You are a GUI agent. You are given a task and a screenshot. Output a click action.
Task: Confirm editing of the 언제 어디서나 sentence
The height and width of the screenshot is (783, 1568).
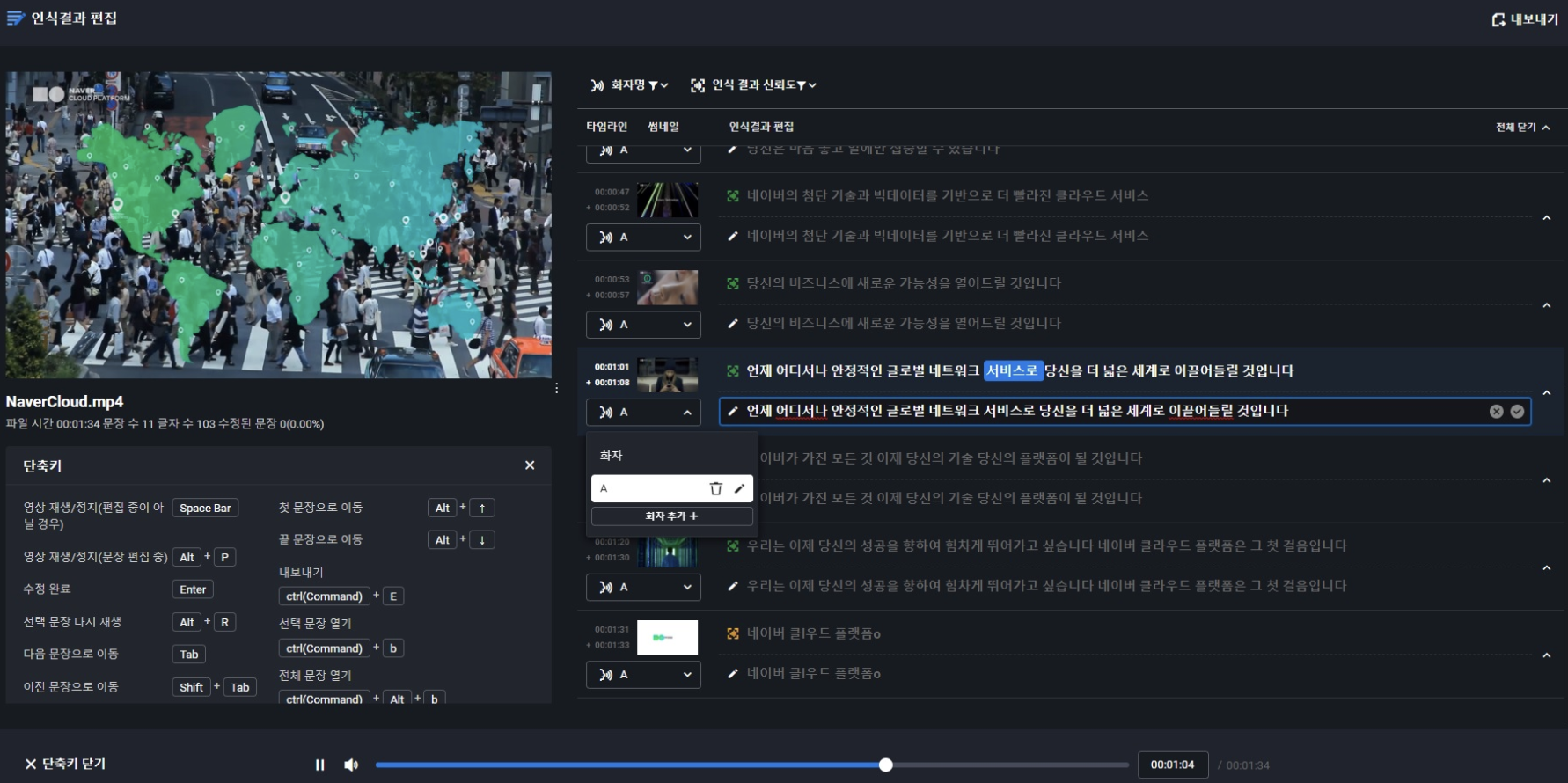(1517, 412)
